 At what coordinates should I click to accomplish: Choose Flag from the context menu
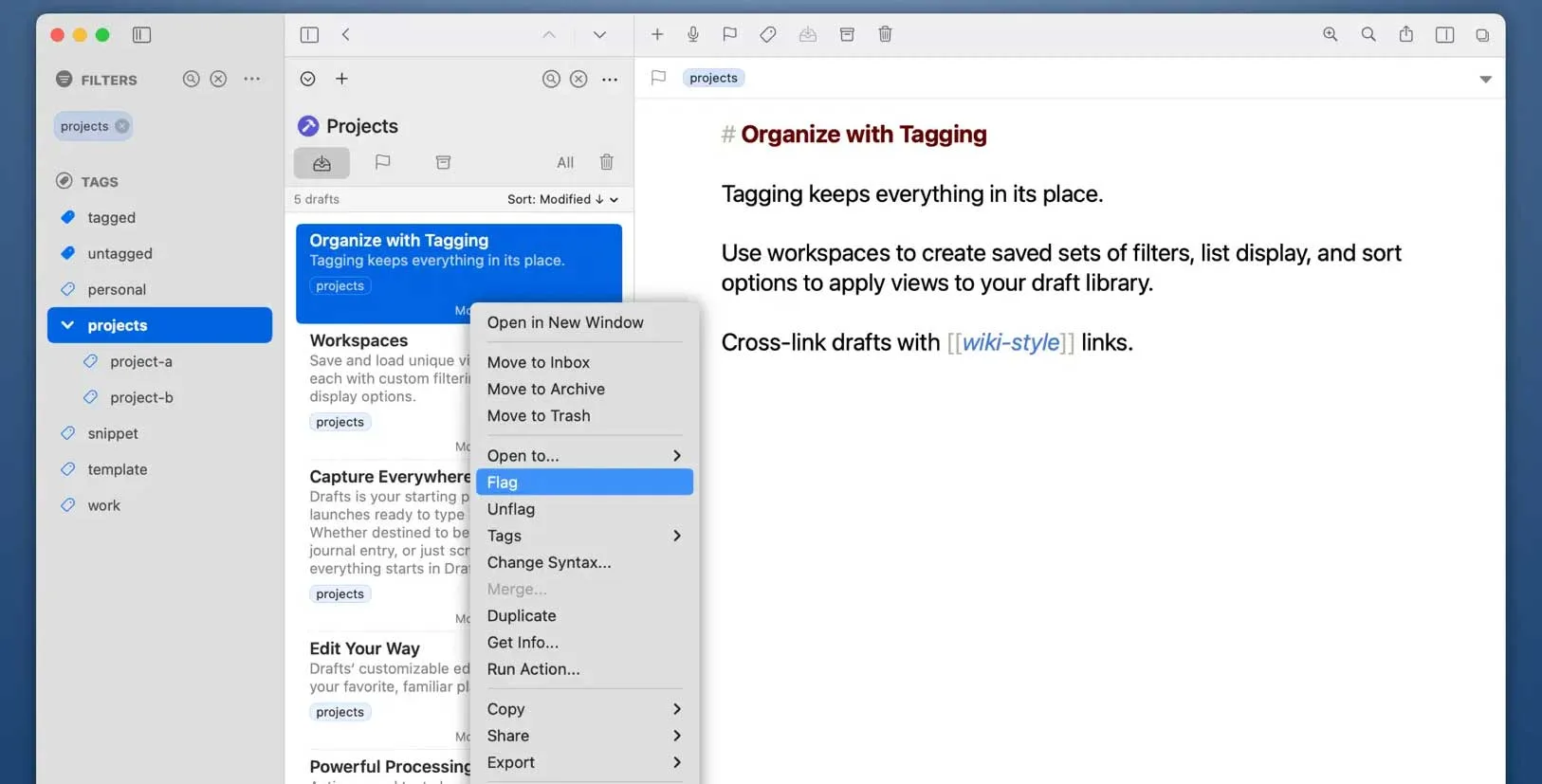click(x=583, y=483)
